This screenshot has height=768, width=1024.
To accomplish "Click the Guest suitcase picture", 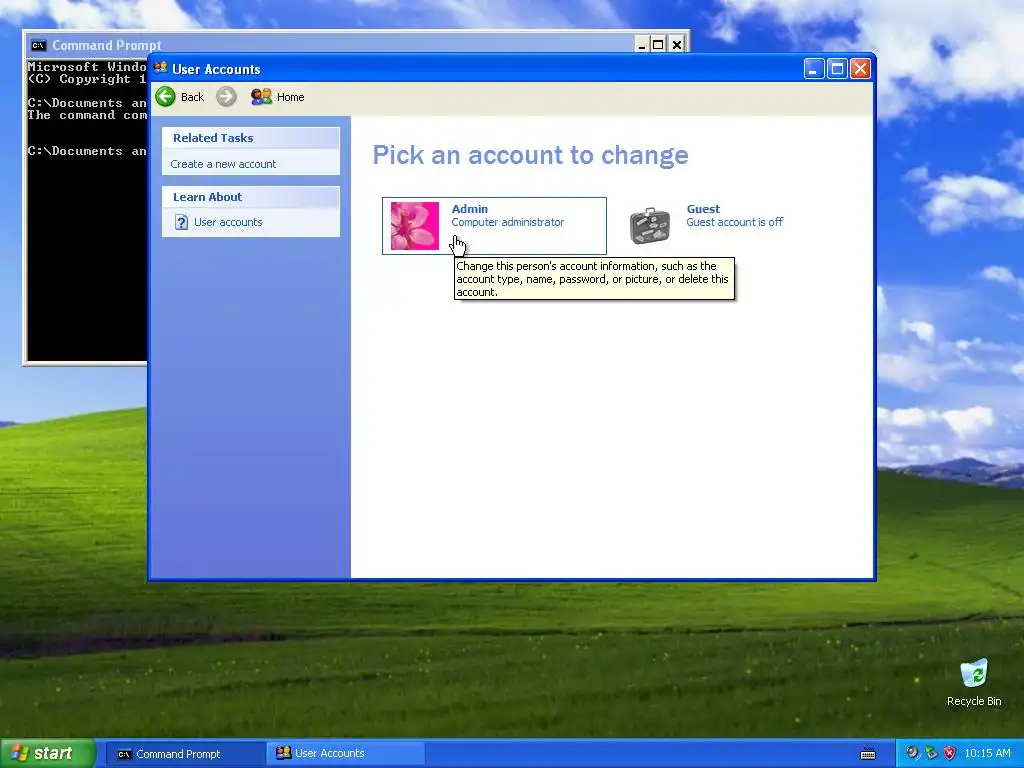I will click(649, 226).
